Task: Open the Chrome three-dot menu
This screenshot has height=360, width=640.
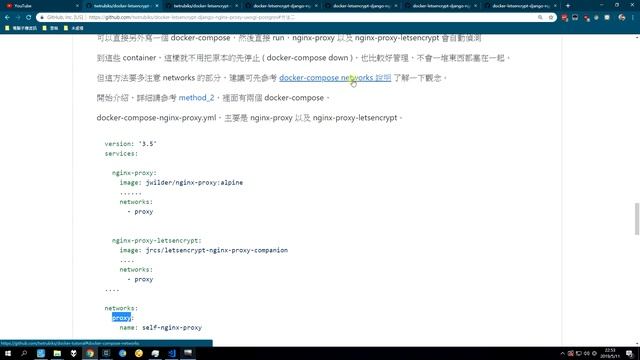Action: point(633,18)
